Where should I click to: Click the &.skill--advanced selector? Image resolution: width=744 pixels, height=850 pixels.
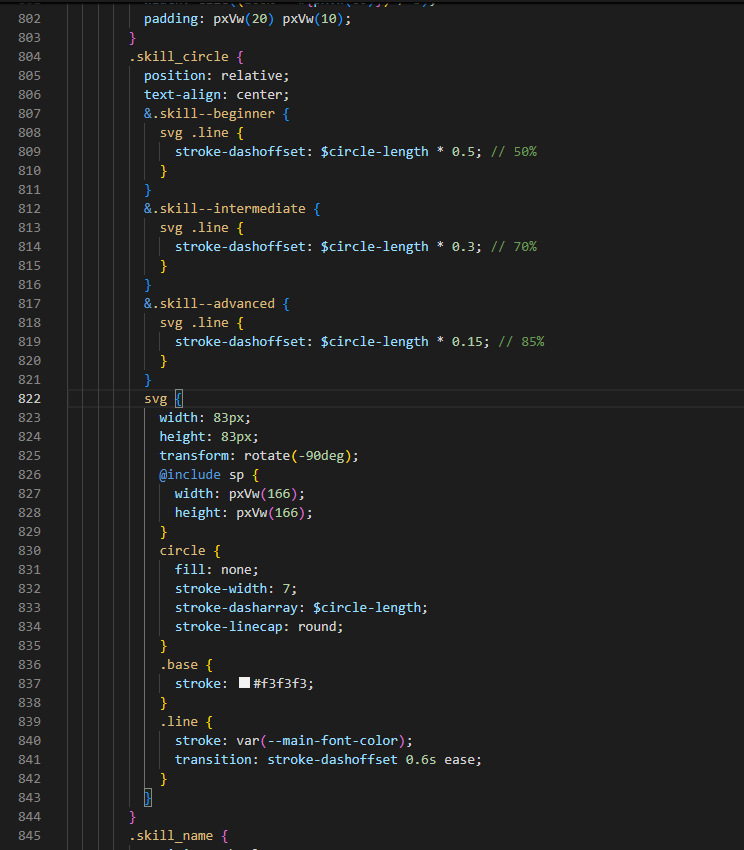coord(213,303)
